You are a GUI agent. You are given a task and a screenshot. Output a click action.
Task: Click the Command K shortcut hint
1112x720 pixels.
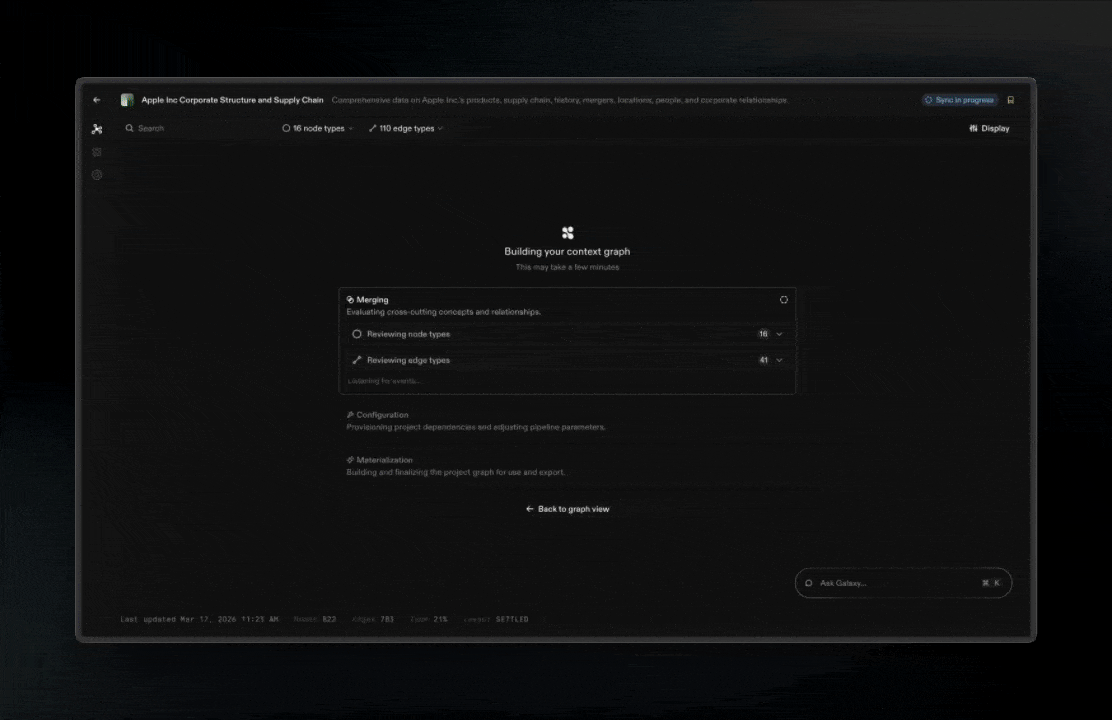coord(991,583)
